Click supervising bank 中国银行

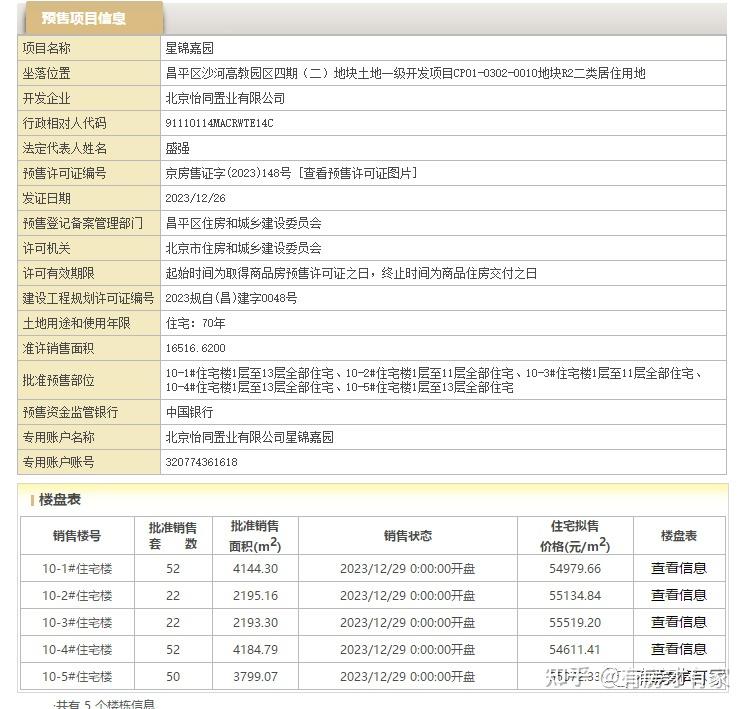coord(189,412)
